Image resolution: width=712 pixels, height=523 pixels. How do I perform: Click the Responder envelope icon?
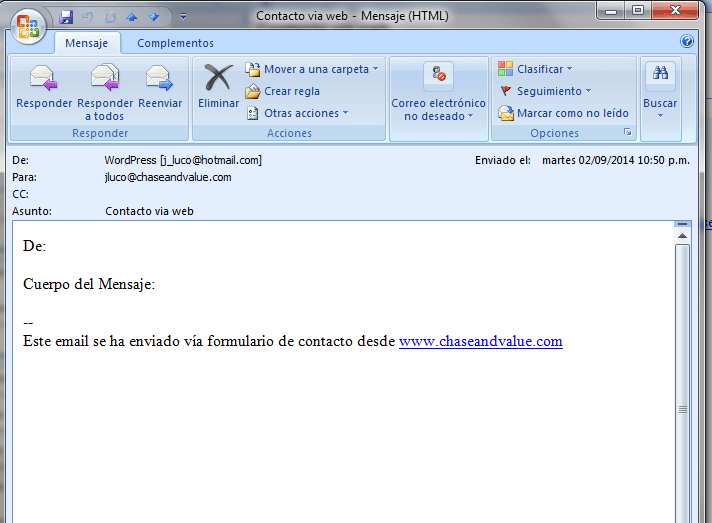pyautogui.click(x=43, y=78)
